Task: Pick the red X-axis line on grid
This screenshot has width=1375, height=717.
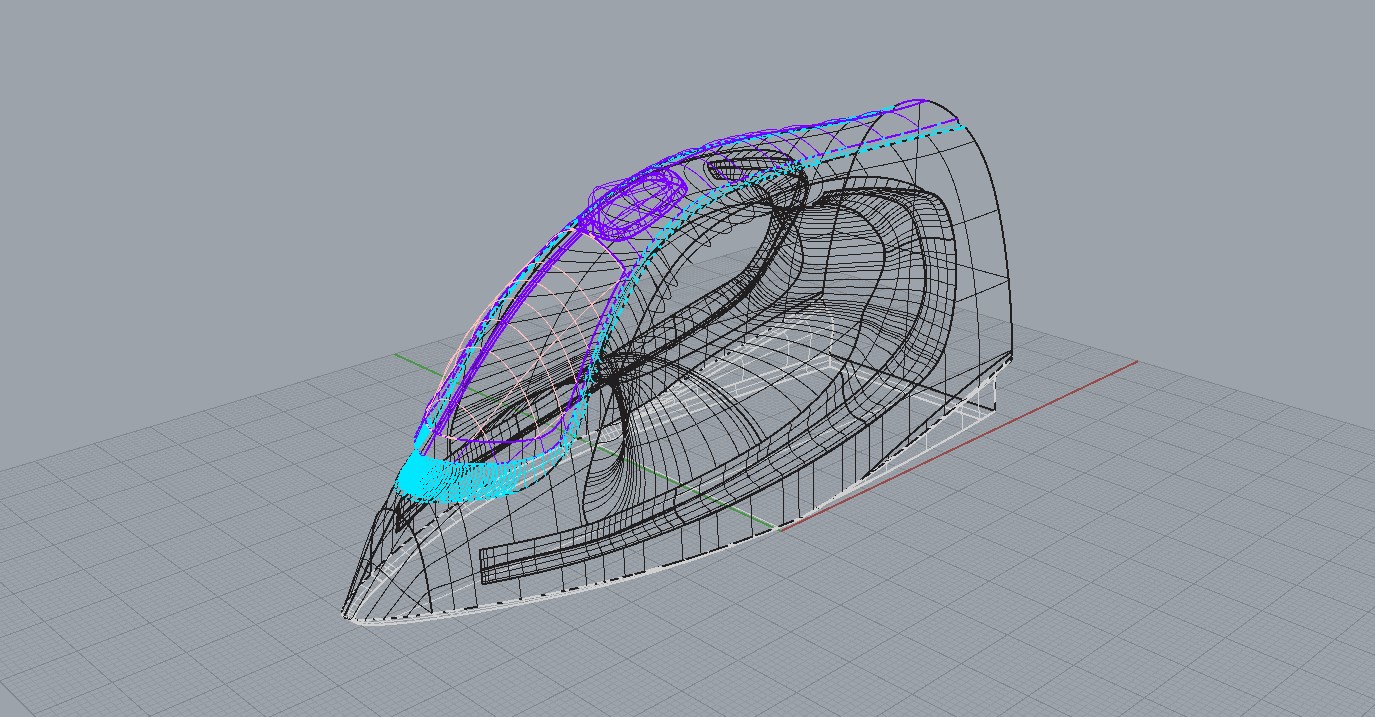Action: point(958,445)
